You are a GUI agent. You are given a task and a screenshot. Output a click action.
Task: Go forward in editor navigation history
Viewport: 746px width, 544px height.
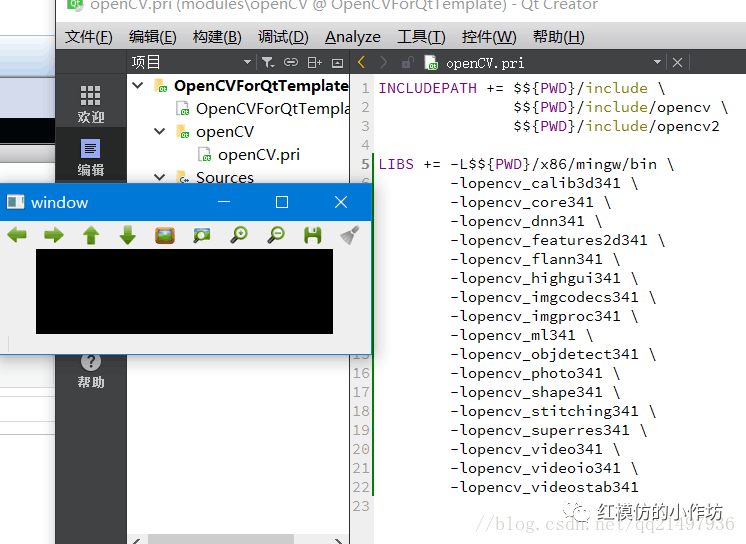pyautogui.click(x=383, y=62)
